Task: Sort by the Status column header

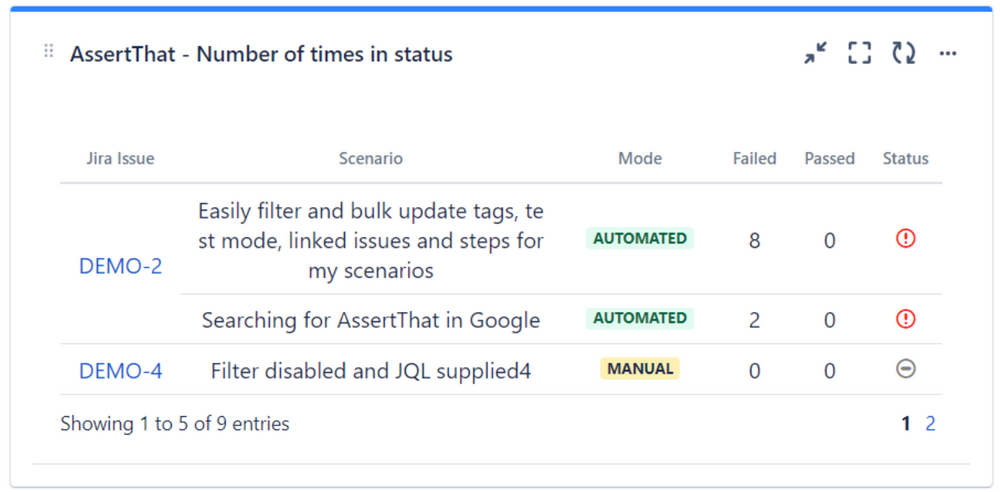Action: [905, 158]
